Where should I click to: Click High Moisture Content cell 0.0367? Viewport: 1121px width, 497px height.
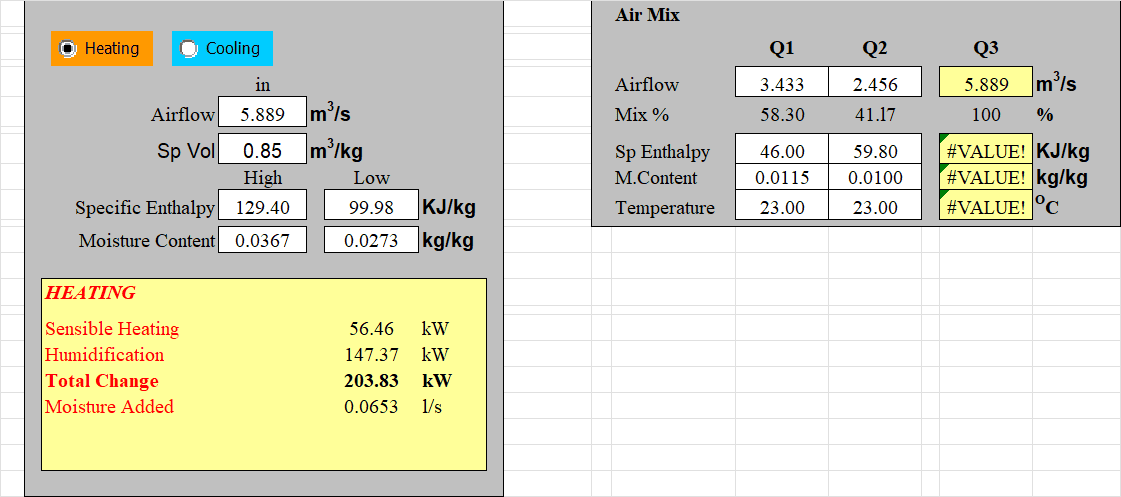click(262, 241)
